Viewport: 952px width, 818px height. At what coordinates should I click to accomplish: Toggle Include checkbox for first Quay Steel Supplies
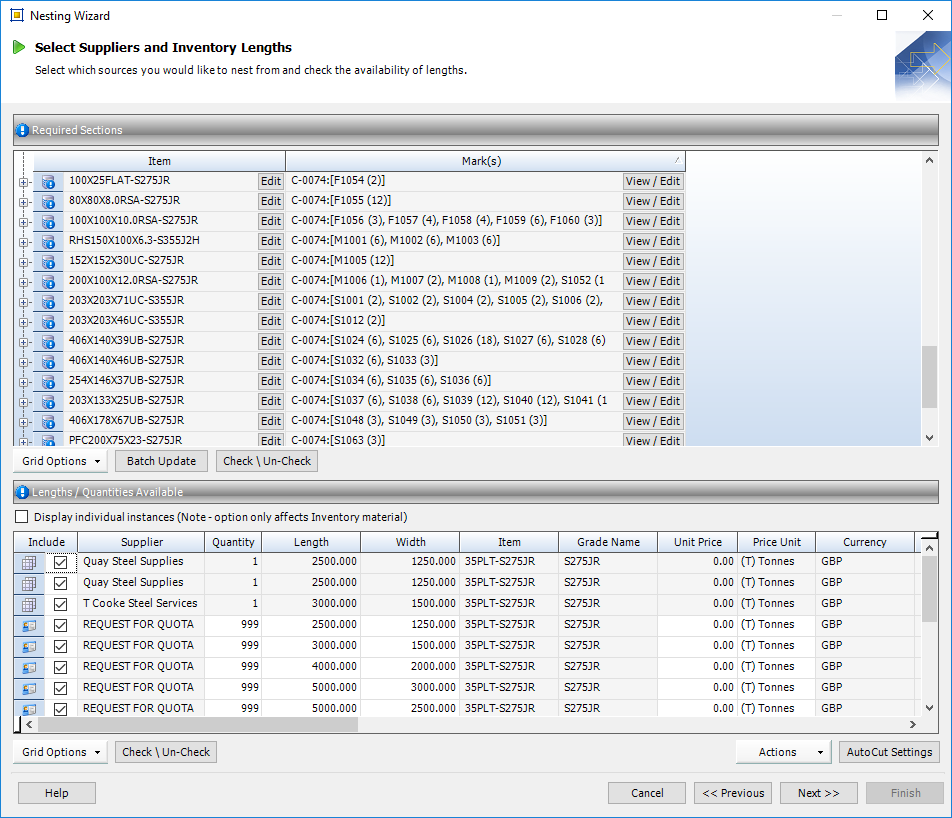pos(60,563)
